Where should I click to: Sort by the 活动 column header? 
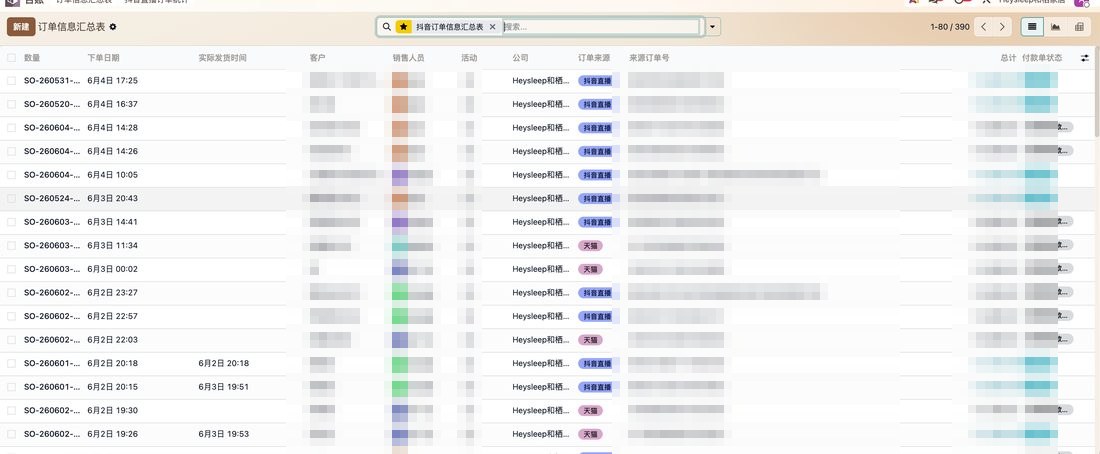pyautogui.click(x=469, y=58)
